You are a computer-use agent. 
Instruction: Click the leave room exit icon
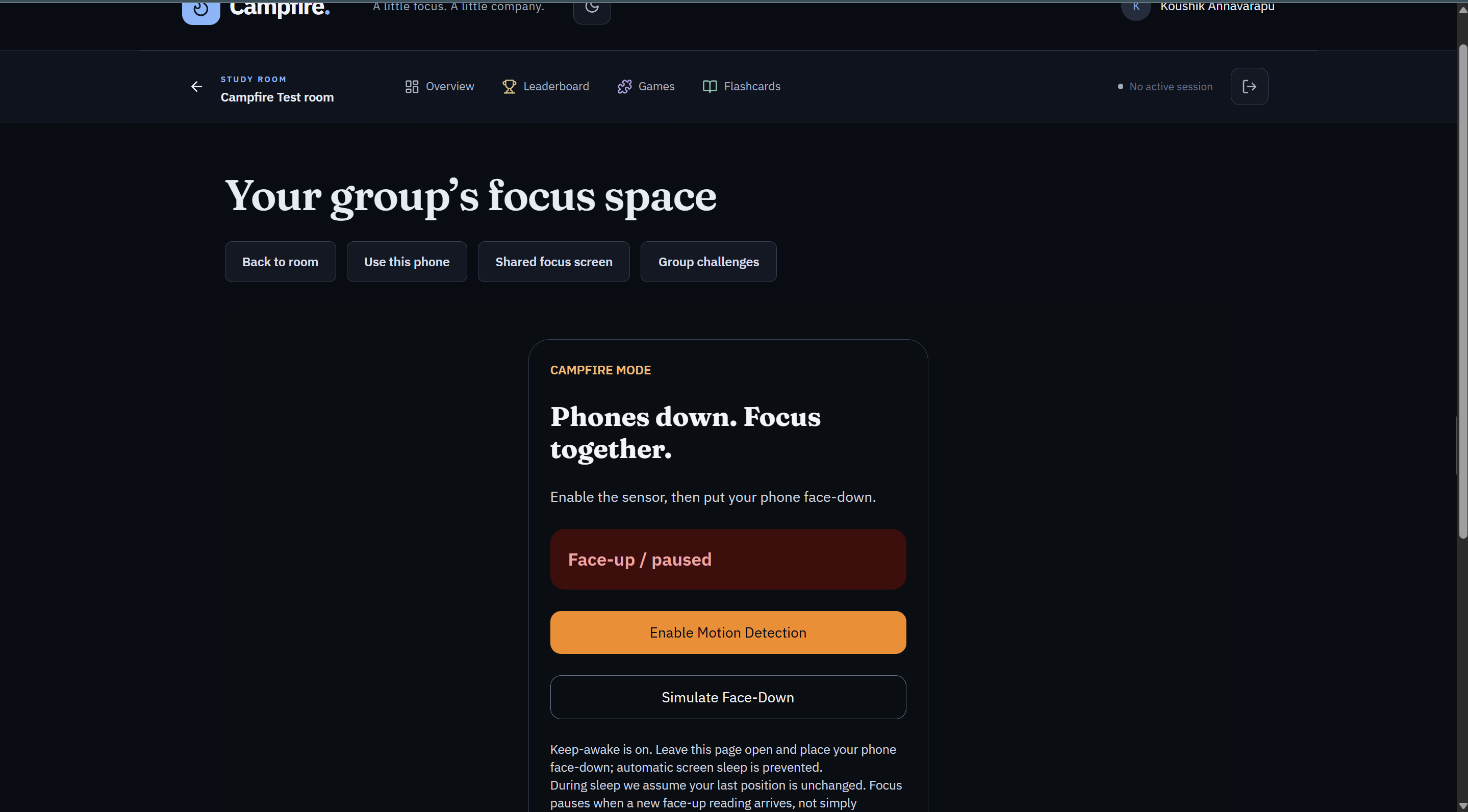point(1249,87)
